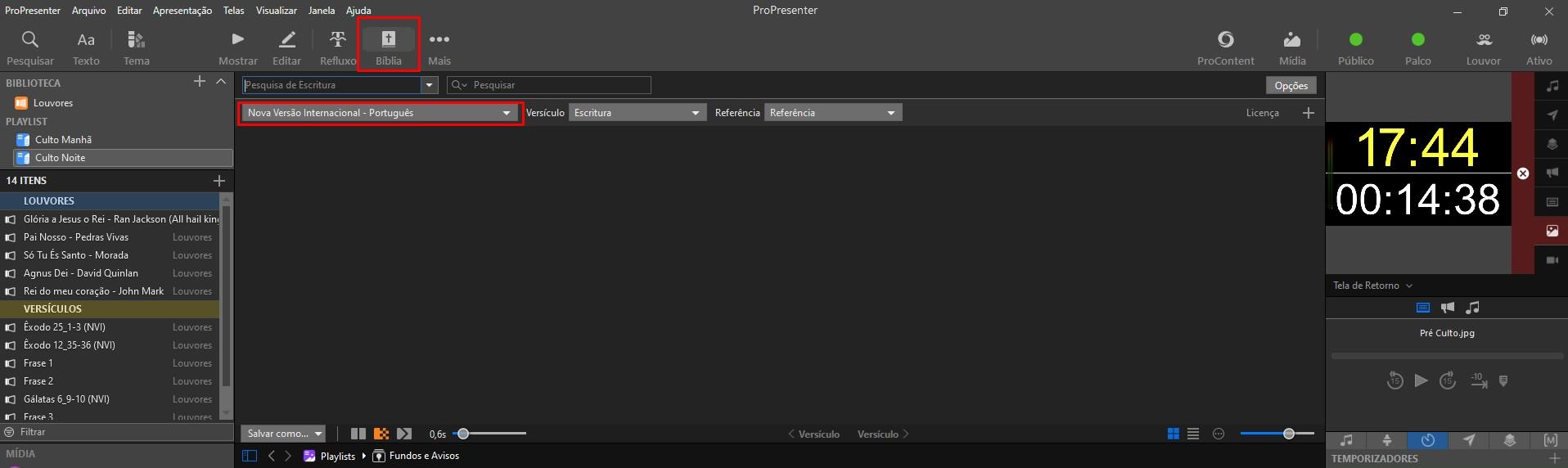The image size is (1568, 468).
Task: Open the Nova Versão Internacional translation dropdown
Action: 380,113
